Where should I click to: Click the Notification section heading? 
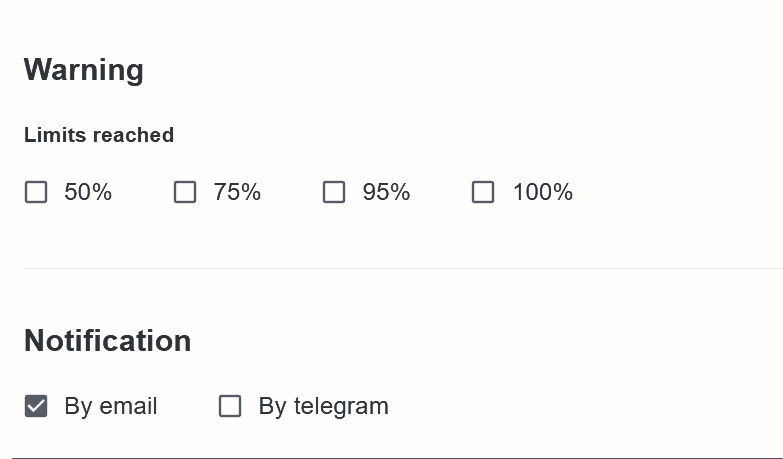(107, 341)
